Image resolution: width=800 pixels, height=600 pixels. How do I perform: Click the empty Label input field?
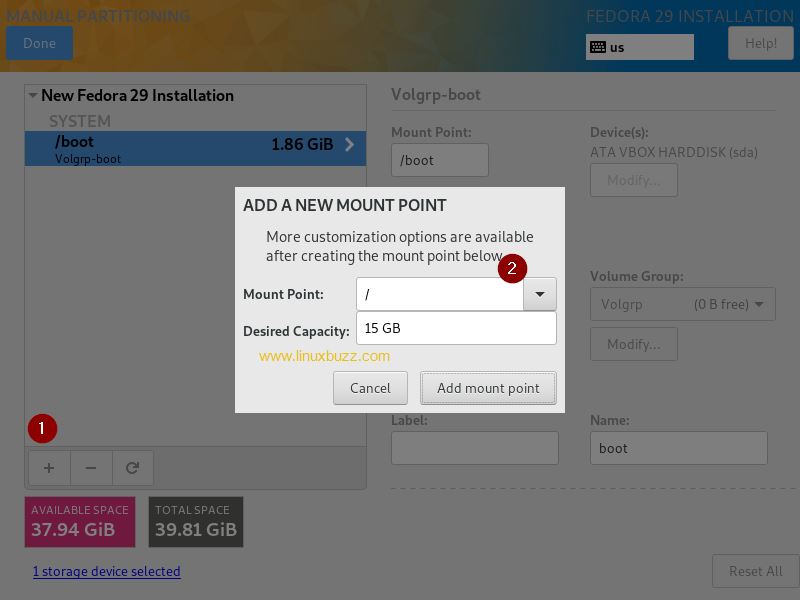click(474, 448)
